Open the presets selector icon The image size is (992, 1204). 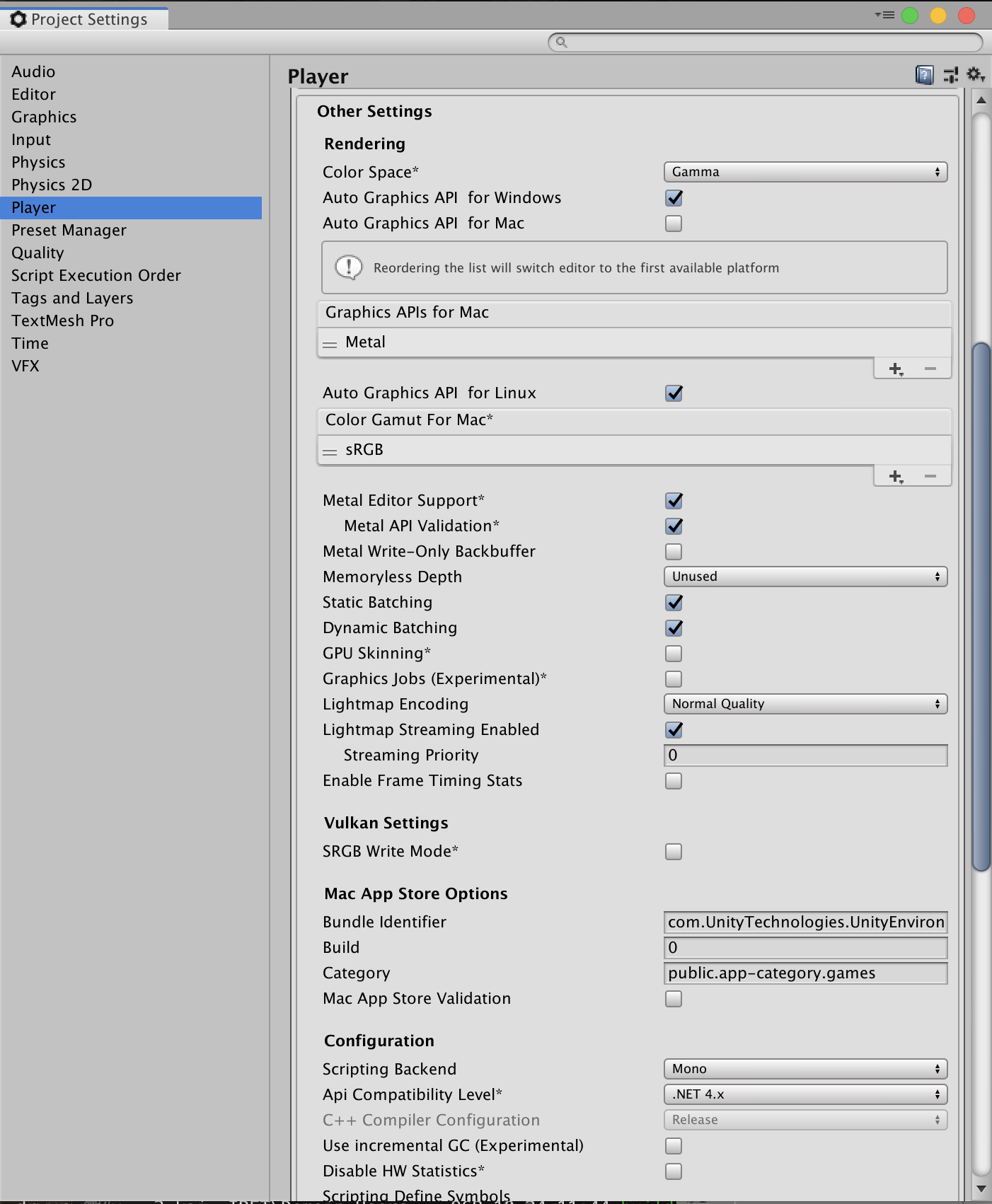click(x=951, y=74)
